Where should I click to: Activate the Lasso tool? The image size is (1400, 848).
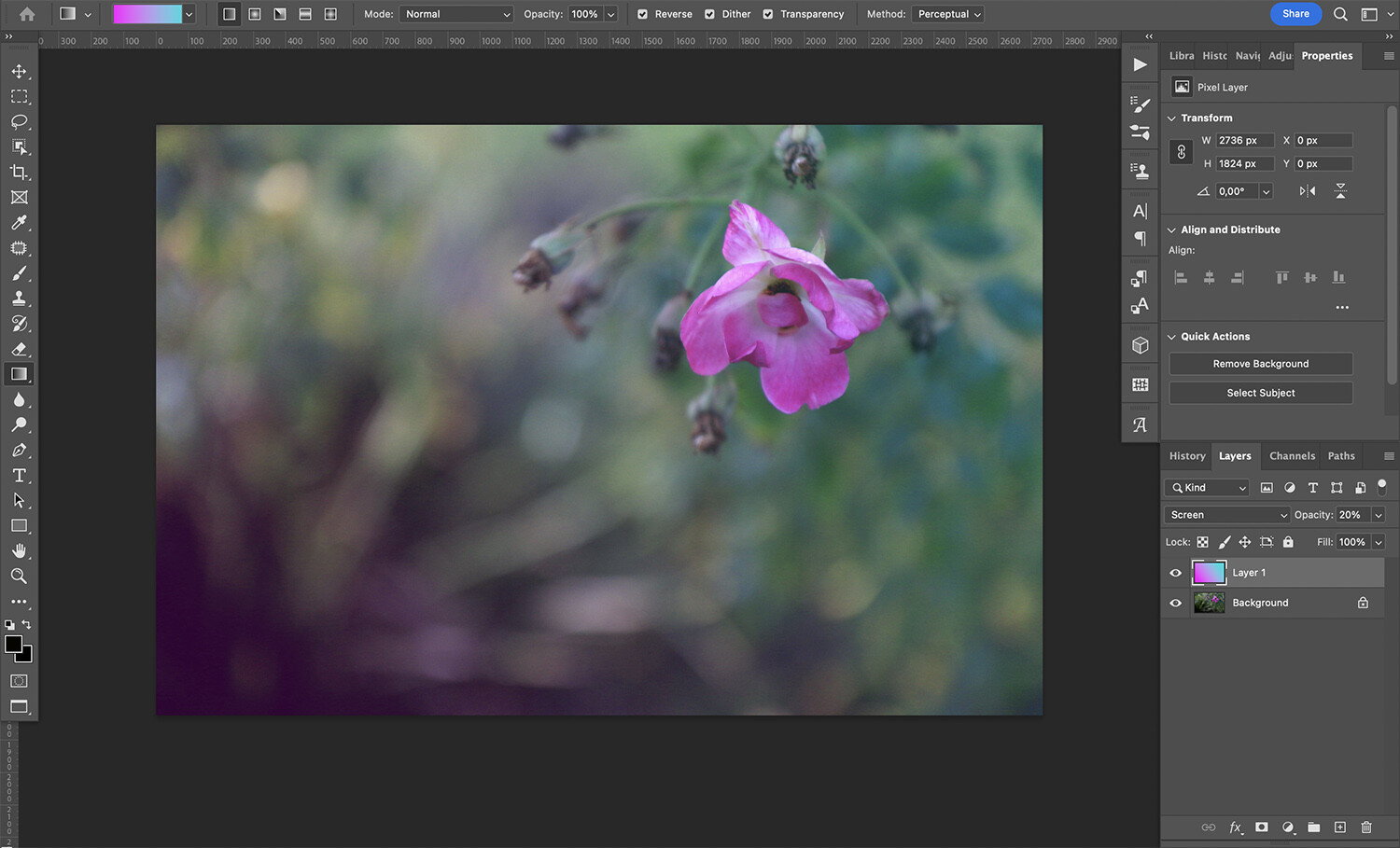(19, 121)
